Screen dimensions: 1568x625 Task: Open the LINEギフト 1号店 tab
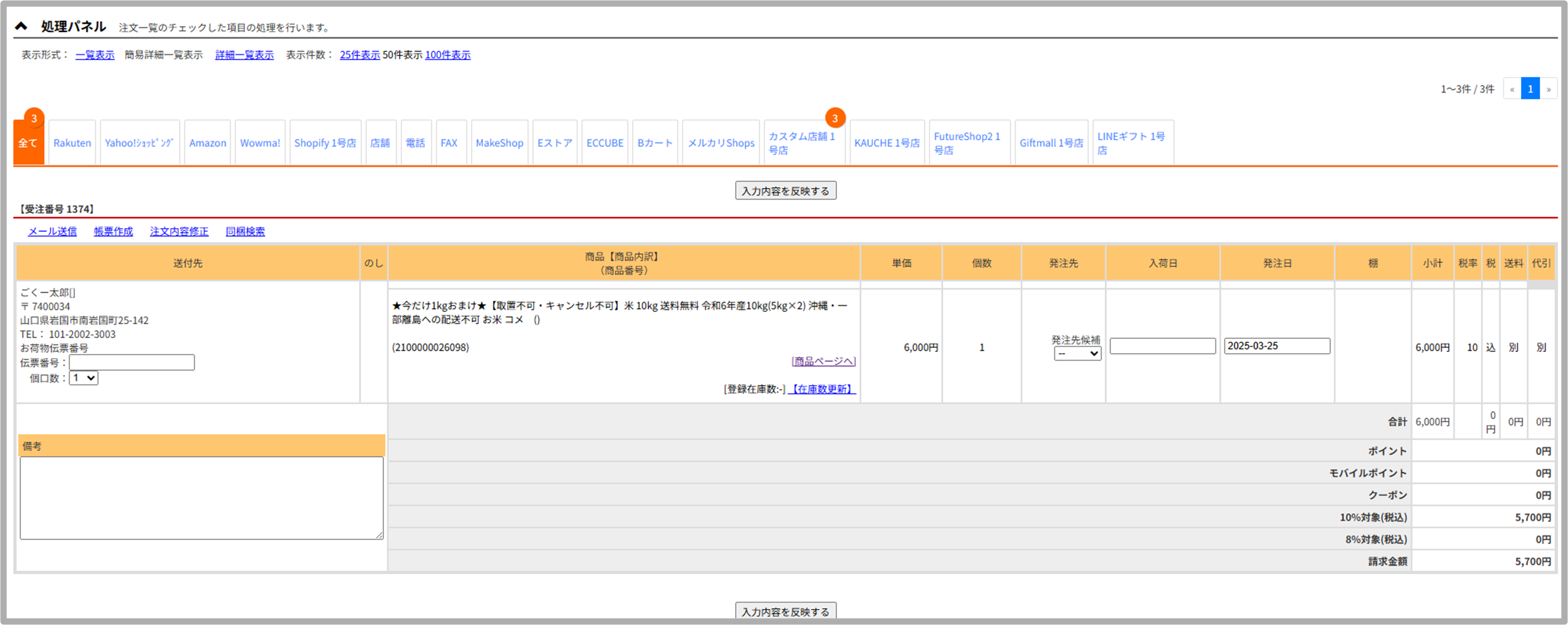[x=1133, y=142]
